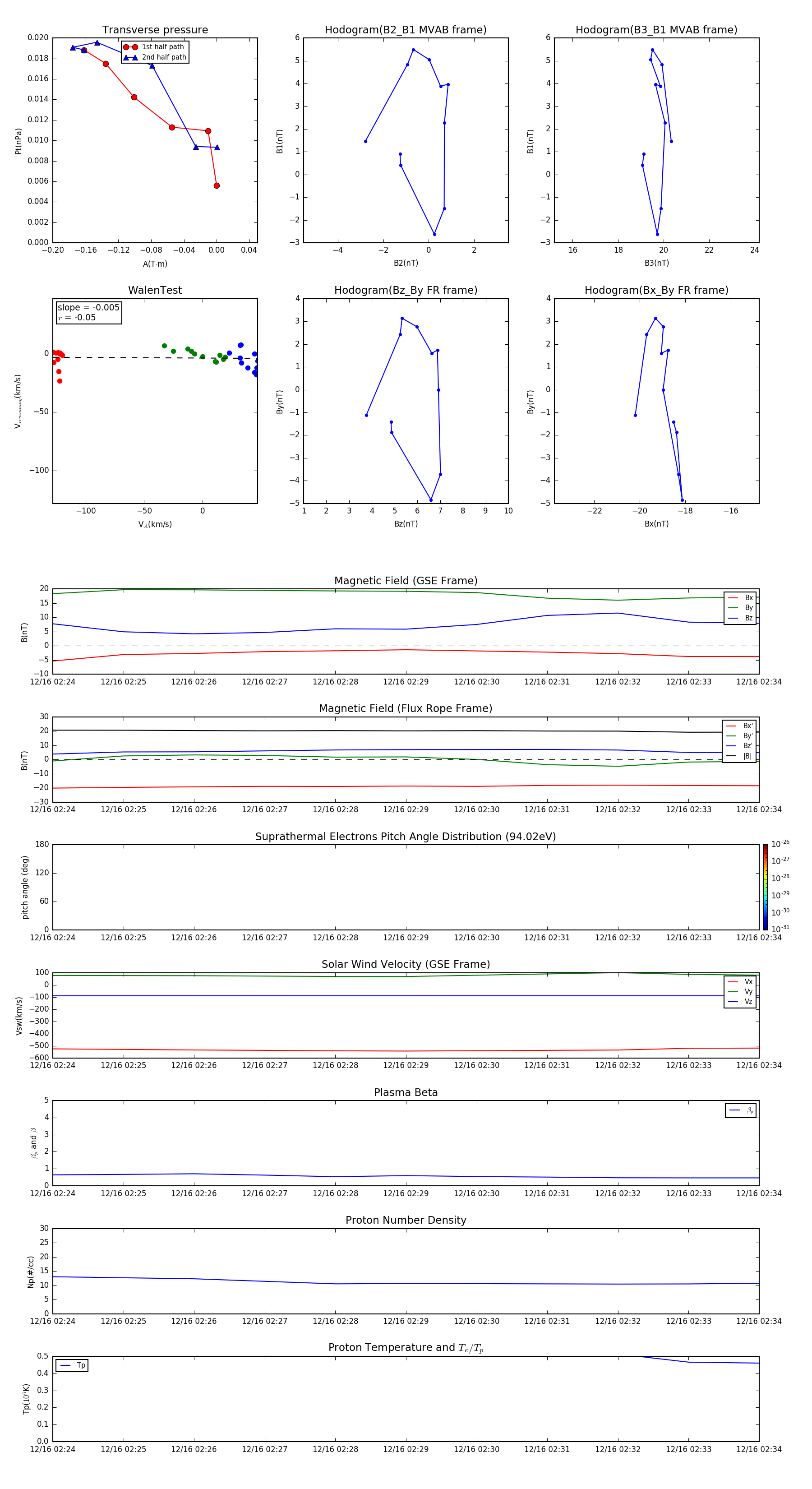
Task: Click the "pitch angle (deg)" y-axis label
Action: (x=25, y=887)
